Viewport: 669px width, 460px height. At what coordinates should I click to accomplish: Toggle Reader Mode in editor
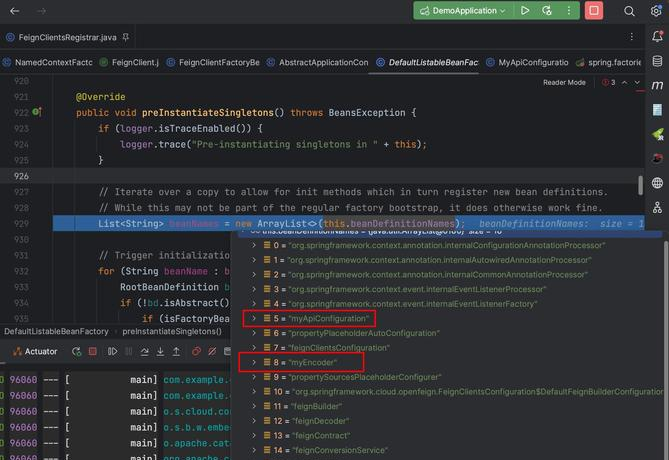[564, 82]
